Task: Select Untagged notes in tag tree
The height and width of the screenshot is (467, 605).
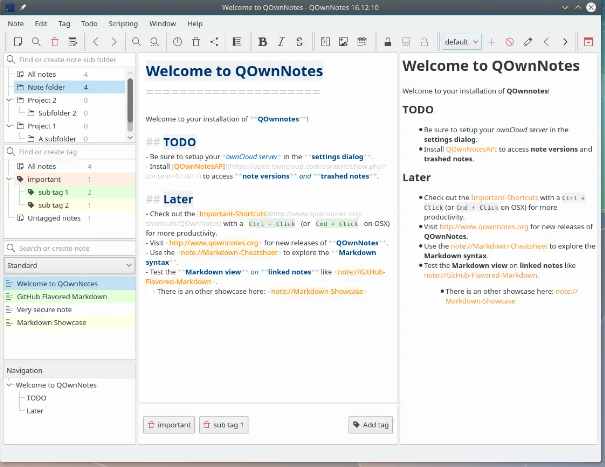Action: [x=54, y=218]
